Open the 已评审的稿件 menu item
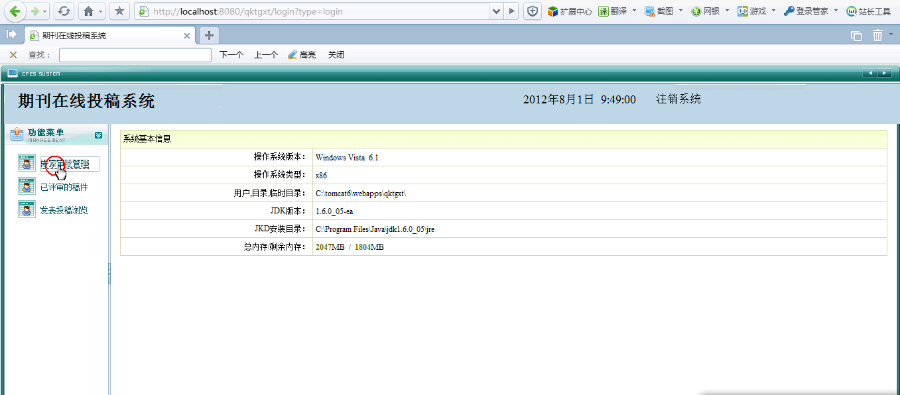The width and height of the screenshot is (900, 395). [64, 187]
